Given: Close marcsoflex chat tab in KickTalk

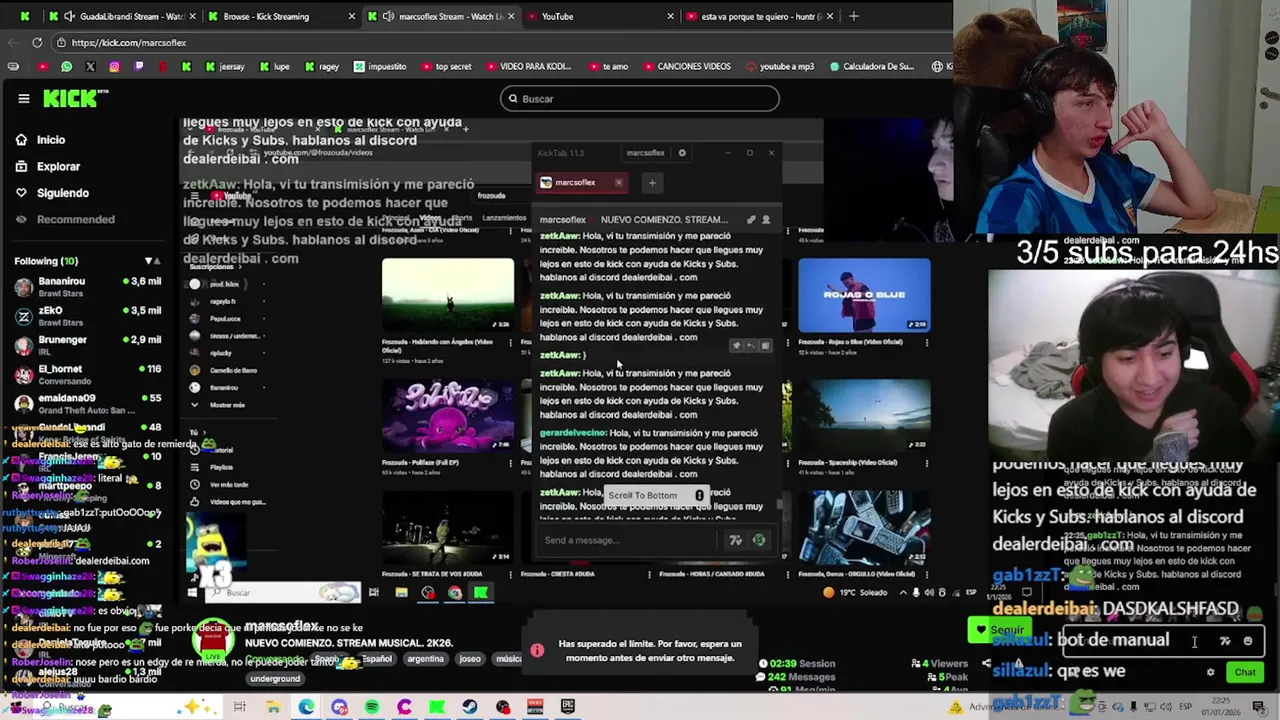Looking at the screenshot, I should tap(618, 182).
